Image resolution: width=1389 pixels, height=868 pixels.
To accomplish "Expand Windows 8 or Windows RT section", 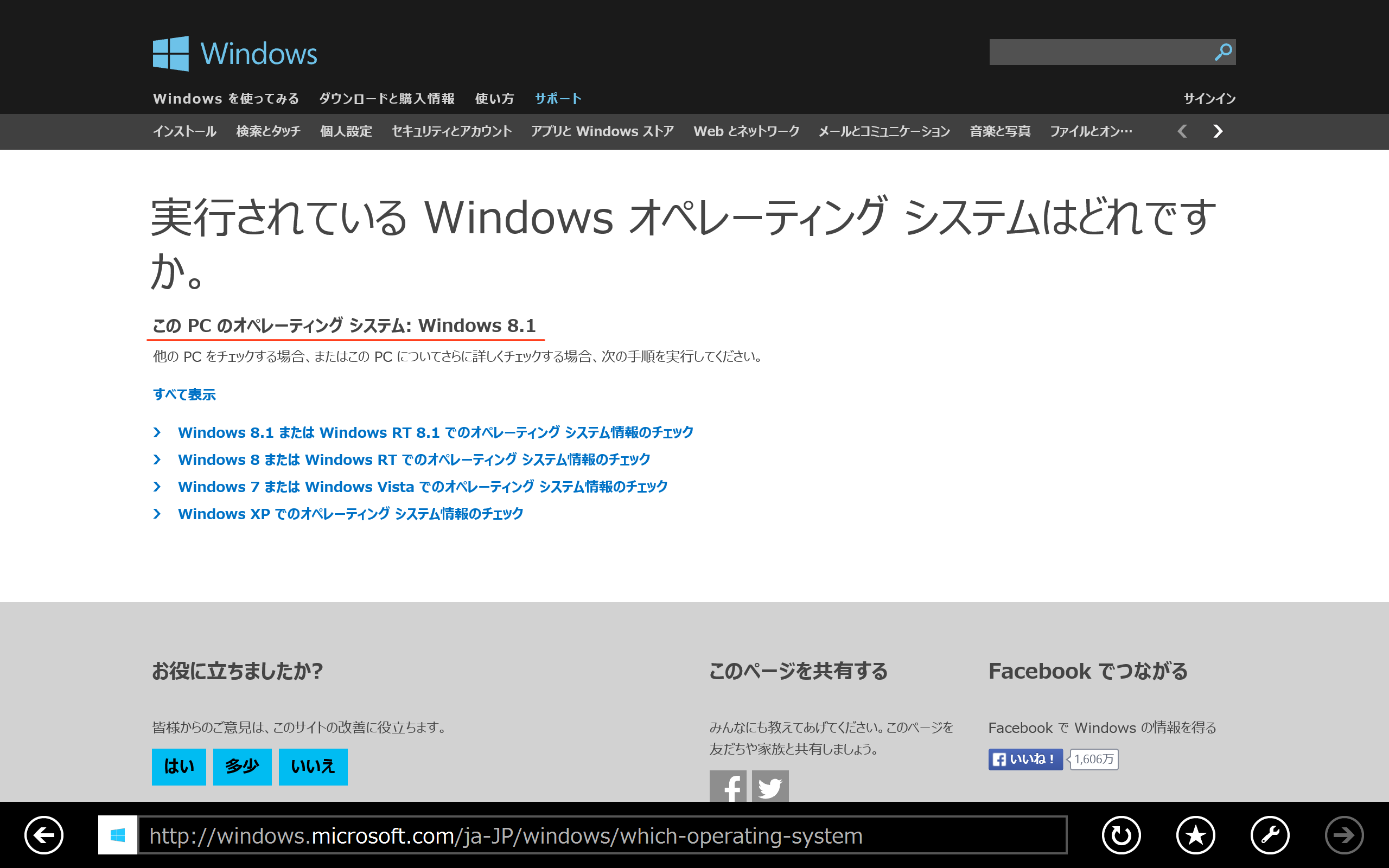I will pyautogui.click(x=413, y=459).
